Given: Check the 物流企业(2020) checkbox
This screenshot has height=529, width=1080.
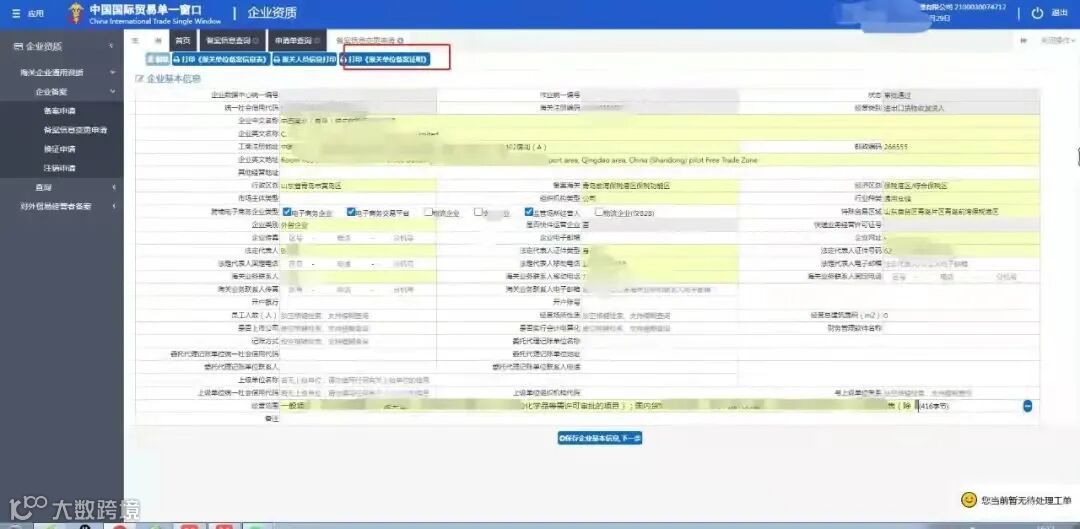Looking at the screenshot, I should tap(599, 212).
